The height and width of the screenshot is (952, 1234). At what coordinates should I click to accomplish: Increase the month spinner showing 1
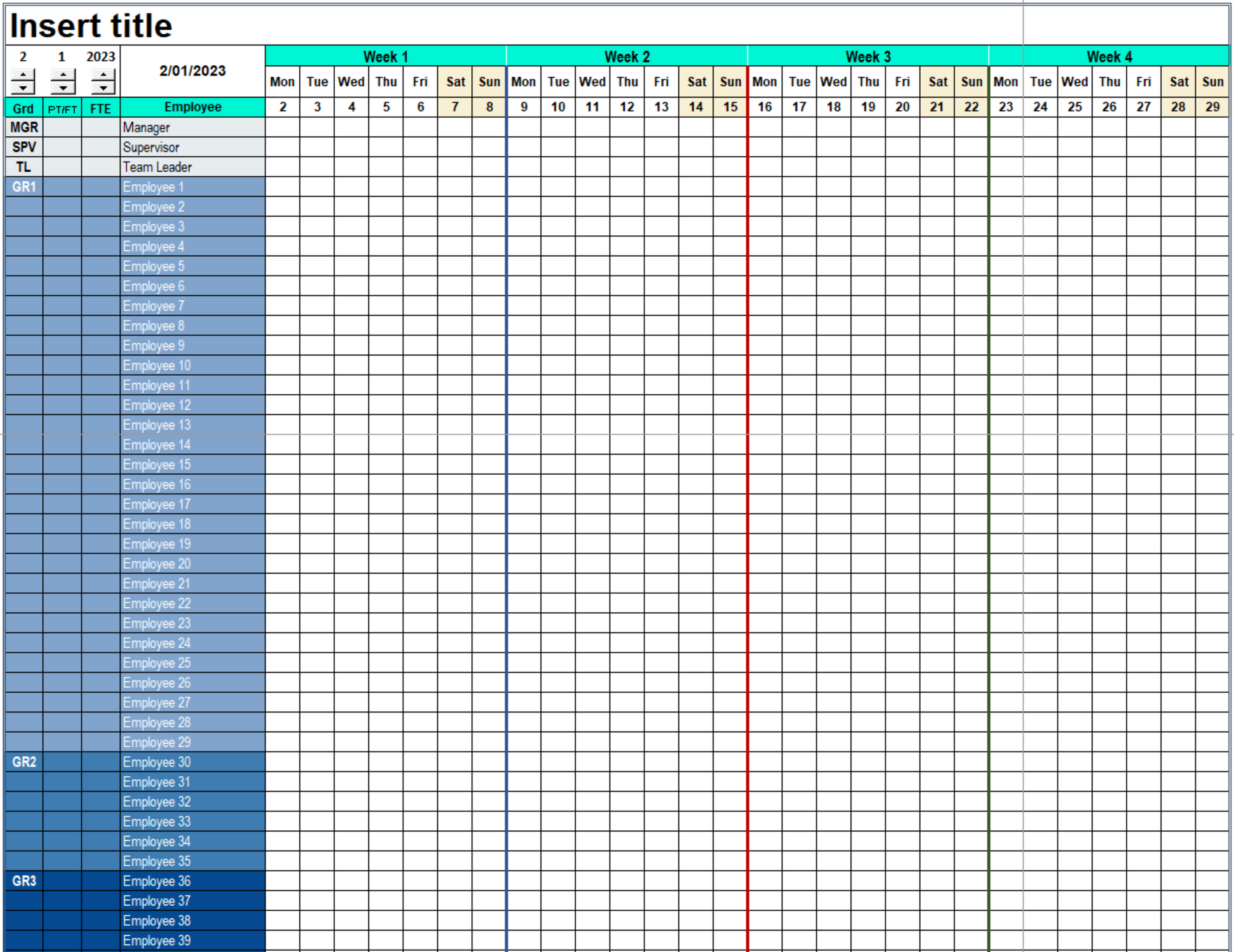coord(63,75)
